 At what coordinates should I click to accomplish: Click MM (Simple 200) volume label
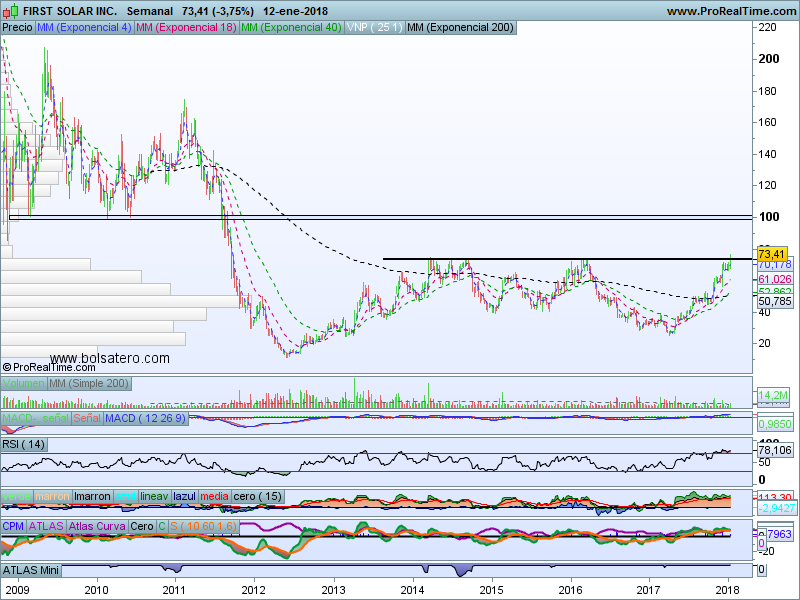[x=89, y=383]
